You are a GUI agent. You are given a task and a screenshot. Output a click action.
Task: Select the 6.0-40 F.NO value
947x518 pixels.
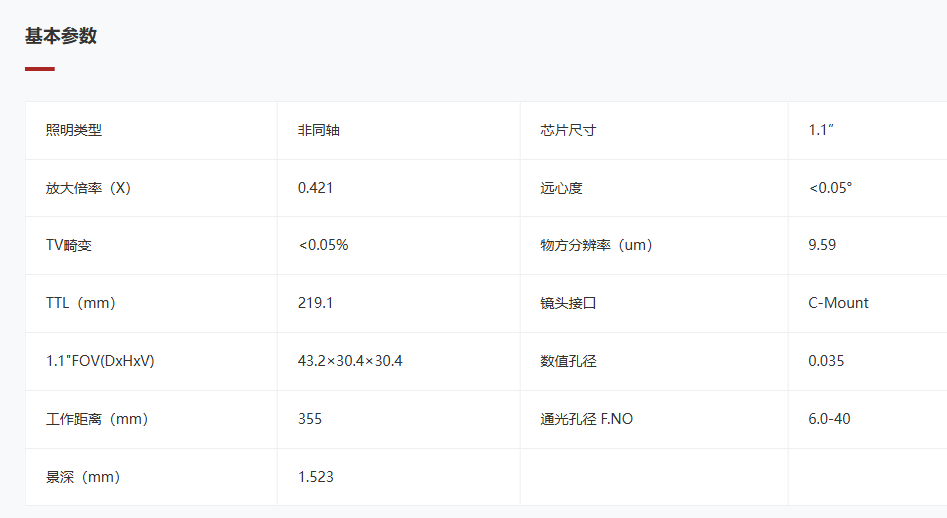829,419
